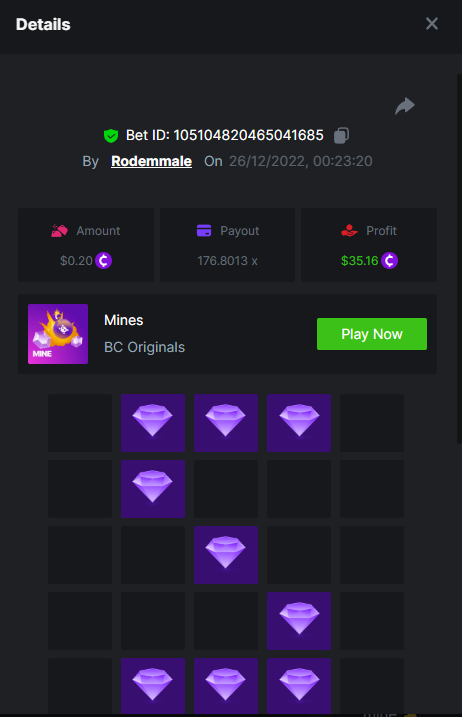Click the dialog's vertical scrollbar

[459, 259]
